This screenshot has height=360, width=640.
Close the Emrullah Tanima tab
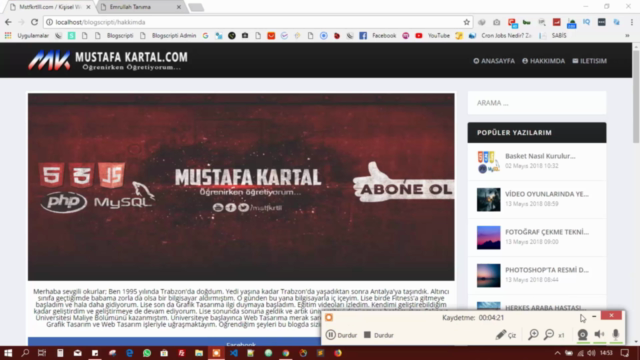[179, 7]
